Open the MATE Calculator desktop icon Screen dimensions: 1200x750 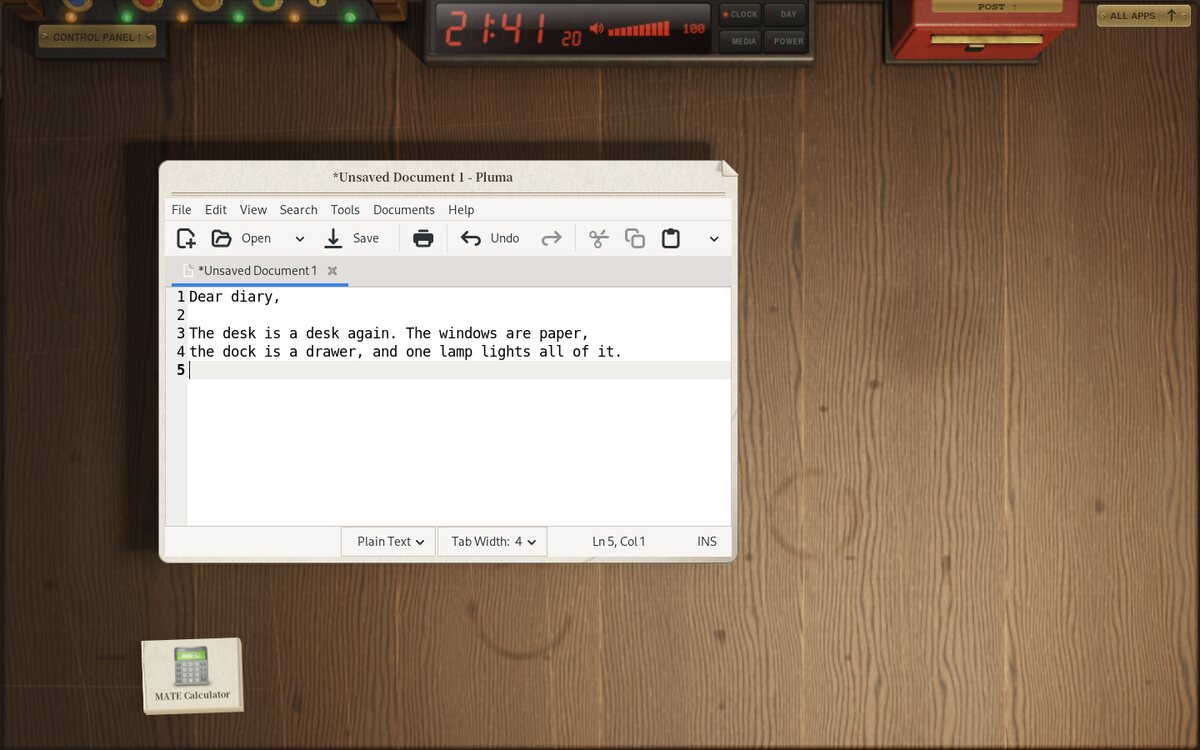click(193, 675)
